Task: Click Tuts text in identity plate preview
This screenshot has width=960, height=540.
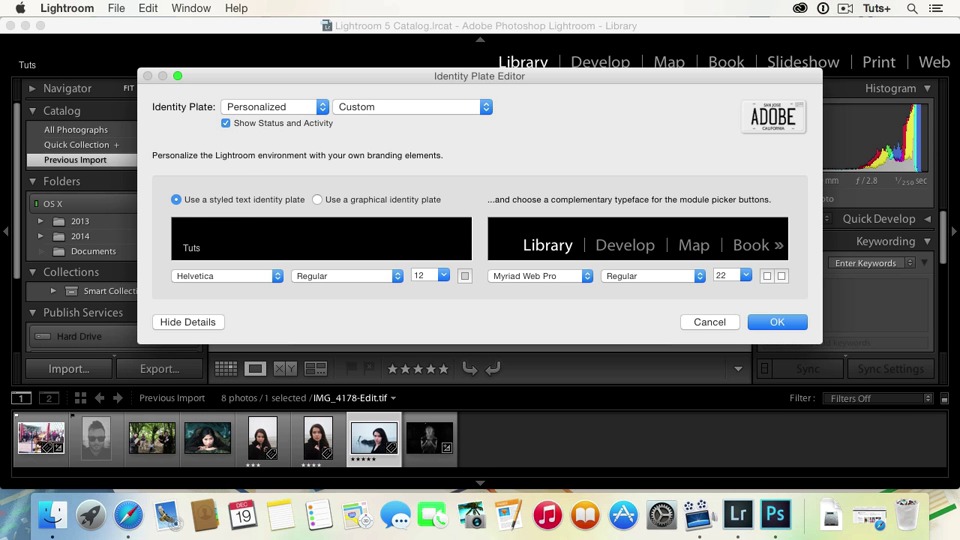Action: 191,248
